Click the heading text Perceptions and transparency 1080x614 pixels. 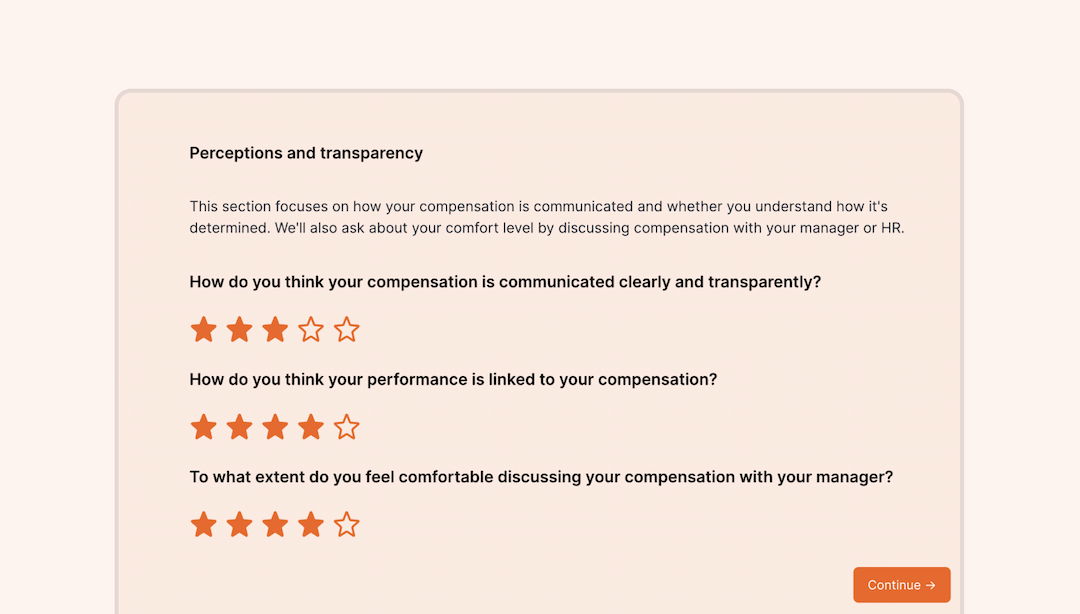[x=305, y=153]
